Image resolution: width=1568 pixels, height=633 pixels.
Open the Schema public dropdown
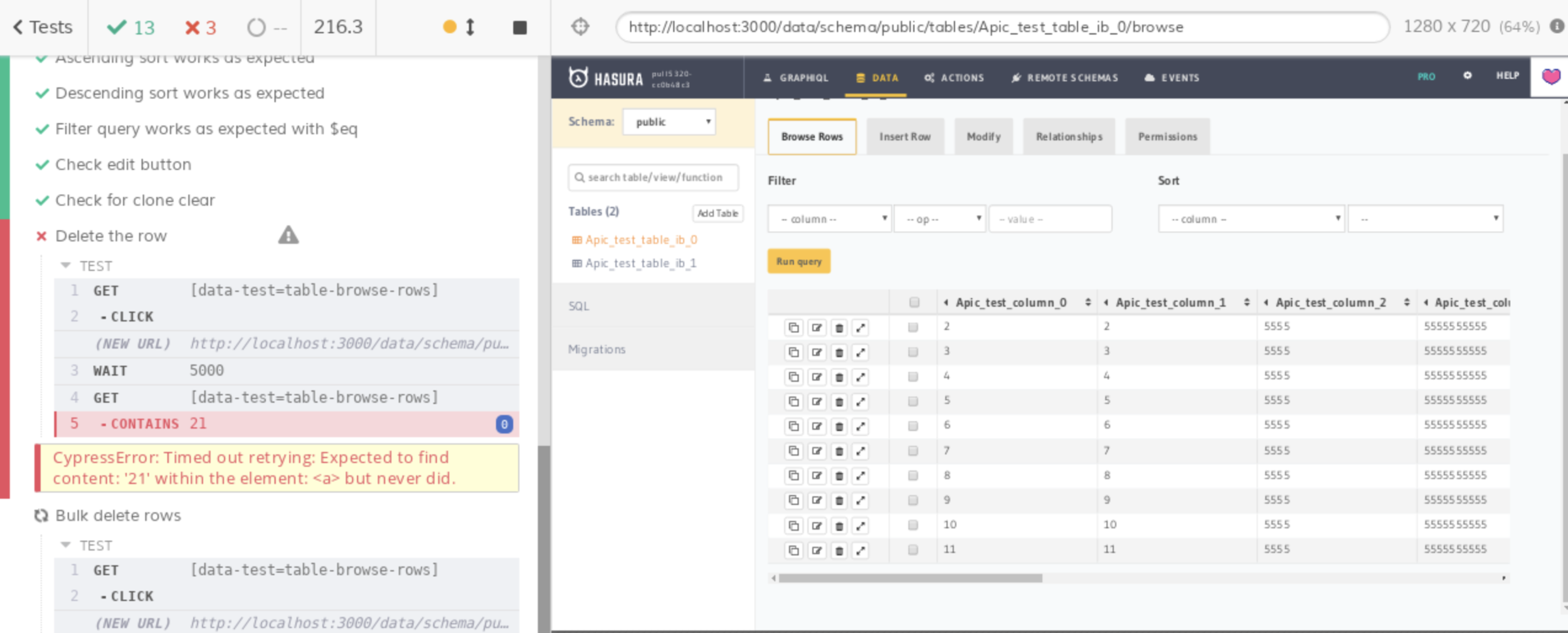point(669,122)
